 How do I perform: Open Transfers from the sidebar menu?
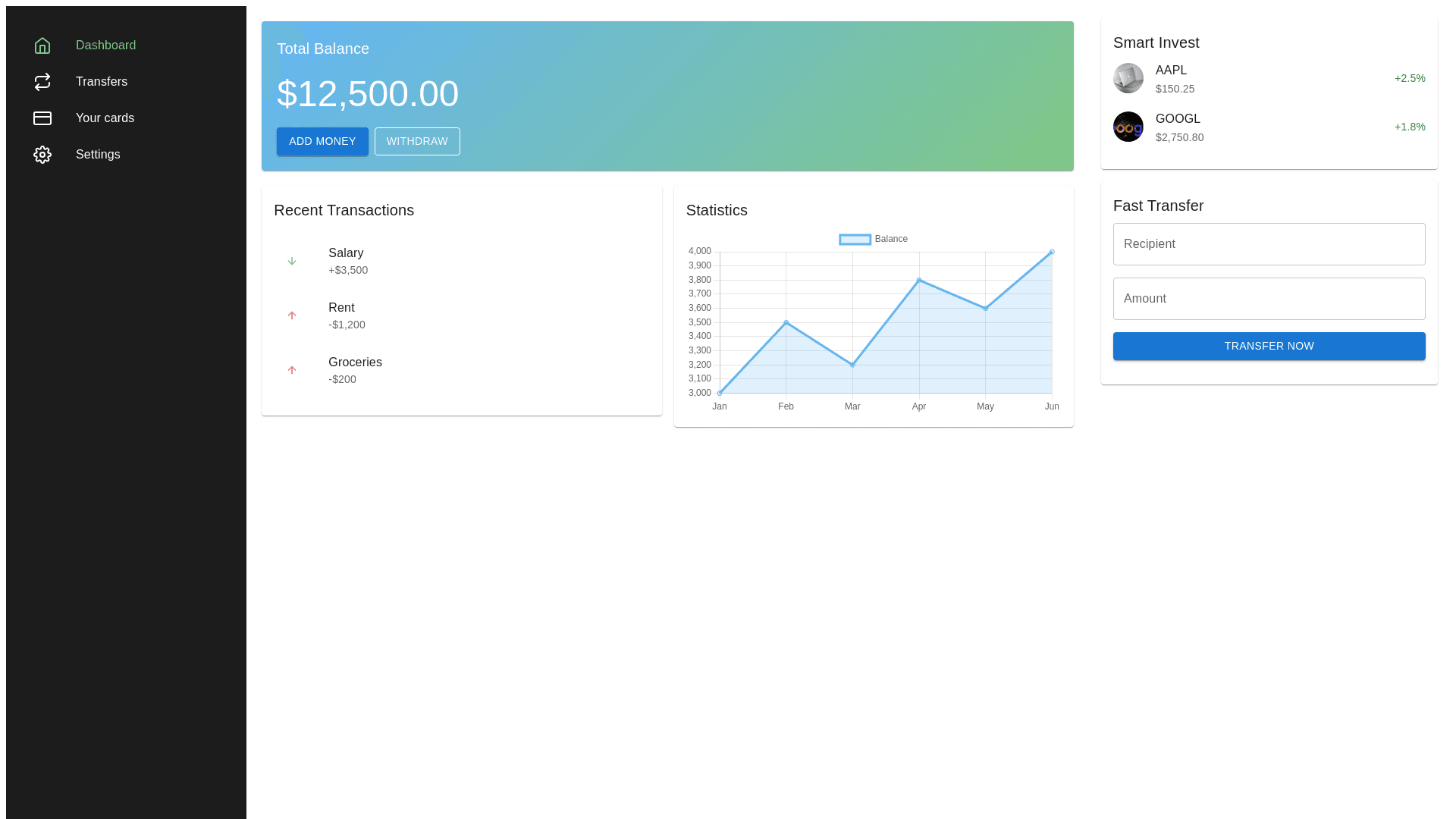coord(102,82)
